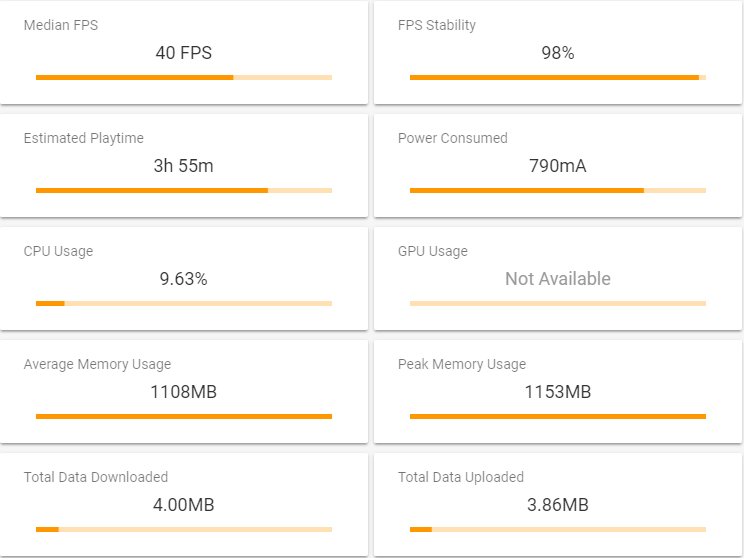Click the Total Data Downloaded bar

pos(184,529)
